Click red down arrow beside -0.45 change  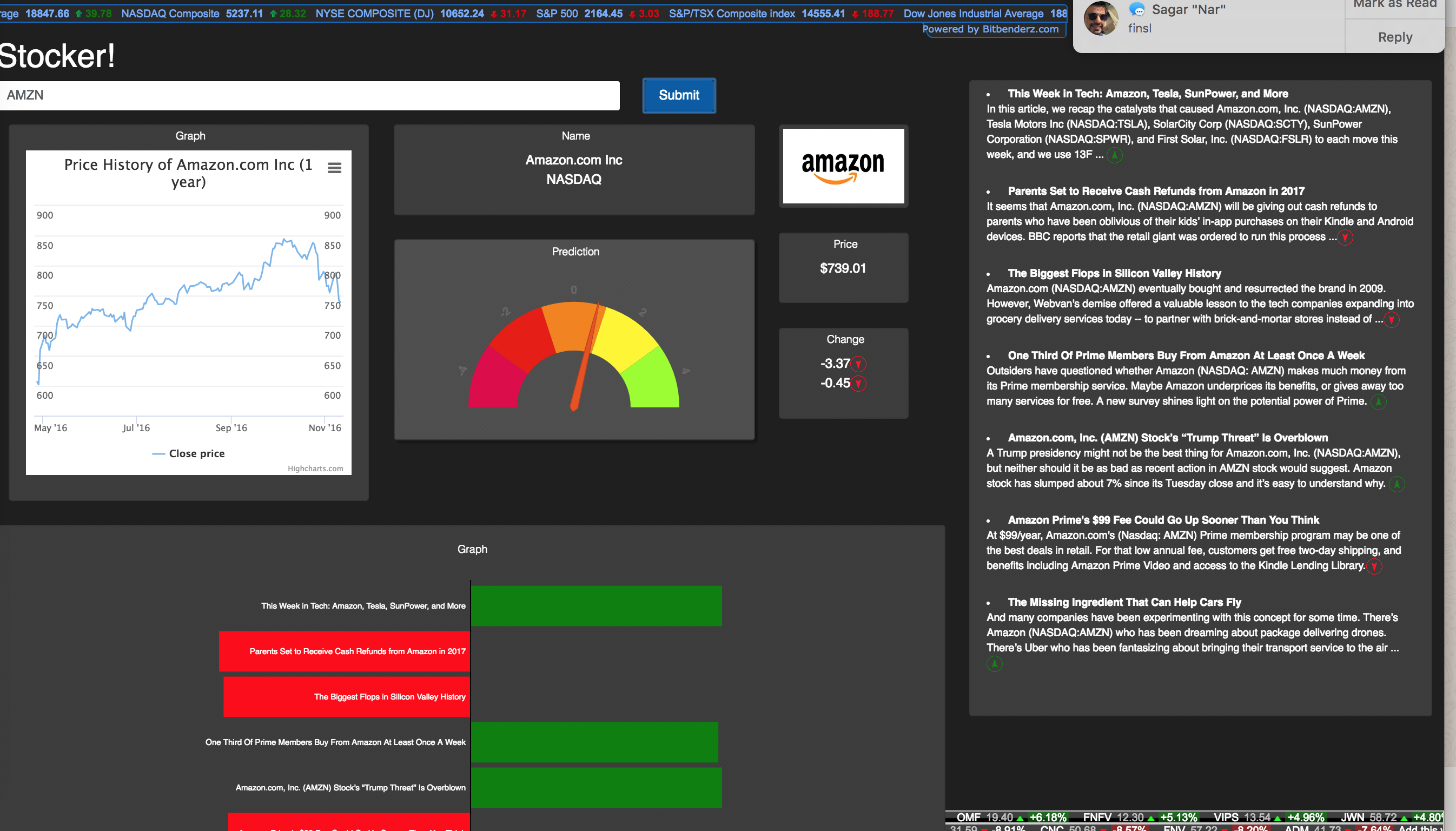pyautogui.click(x=858, y=384)
